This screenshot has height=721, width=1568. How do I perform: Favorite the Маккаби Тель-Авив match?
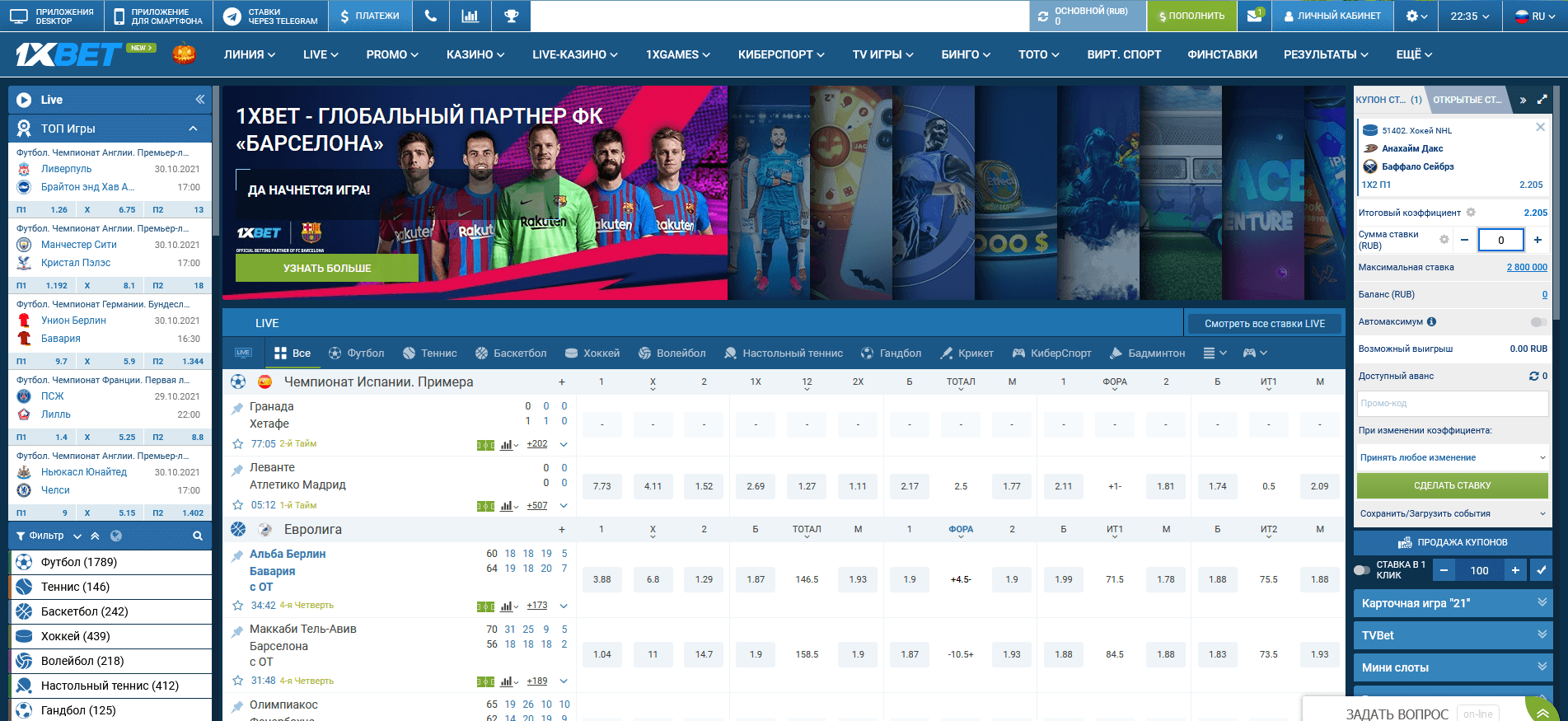[238, 681]
